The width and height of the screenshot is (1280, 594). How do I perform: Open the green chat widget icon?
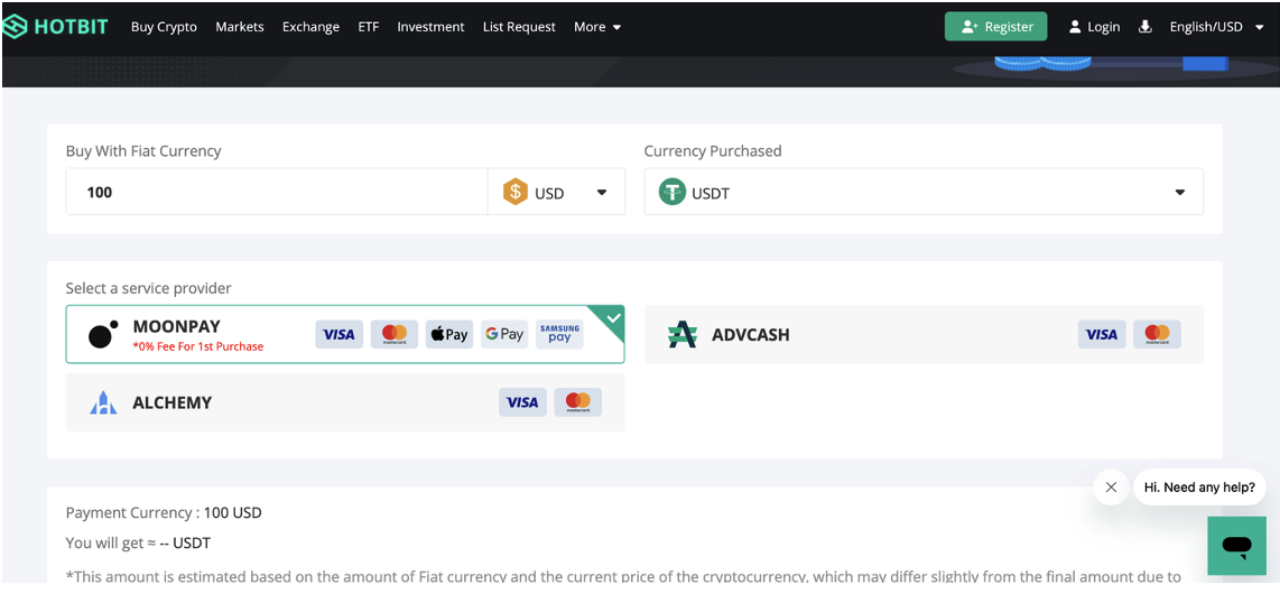click(x=1236, y=546)
